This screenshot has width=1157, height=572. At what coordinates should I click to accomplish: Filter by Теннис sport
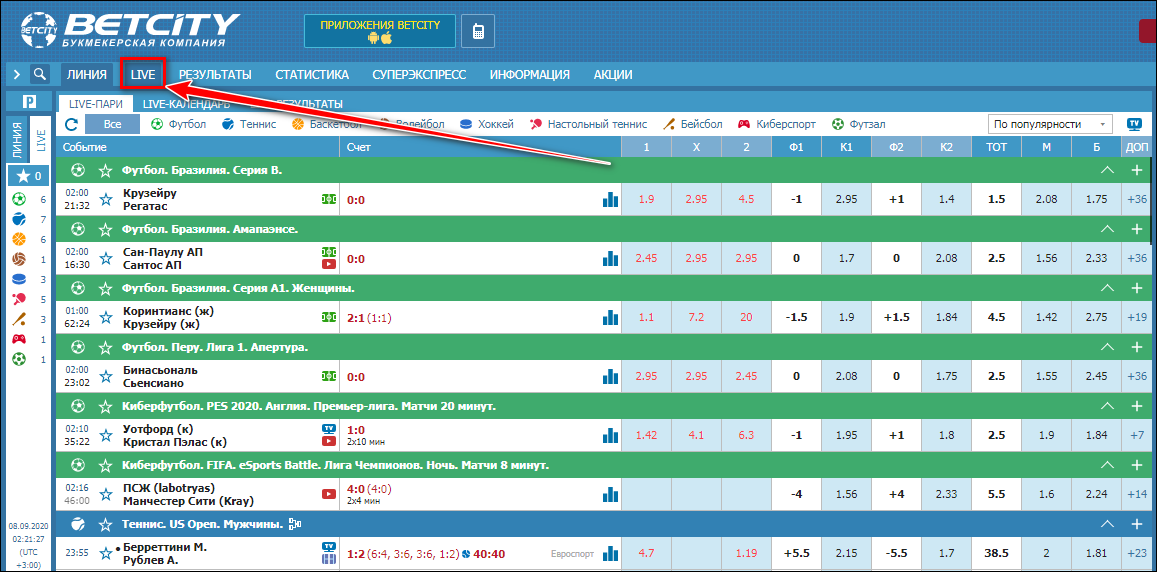click(249, 125)
